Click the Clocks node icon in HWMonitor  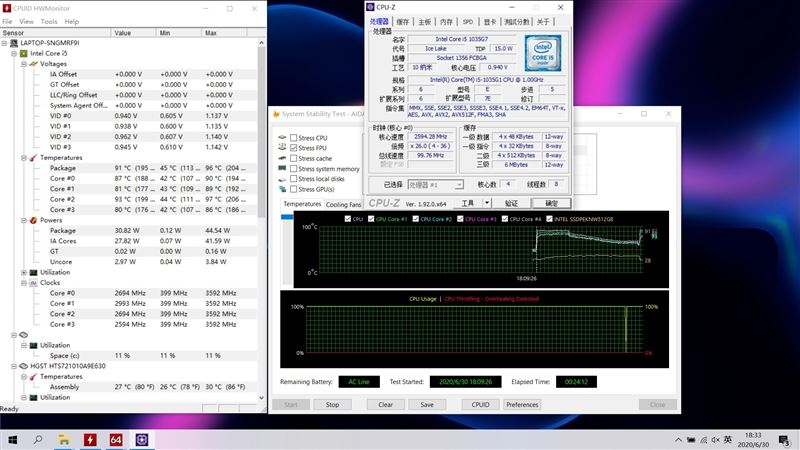34,283
